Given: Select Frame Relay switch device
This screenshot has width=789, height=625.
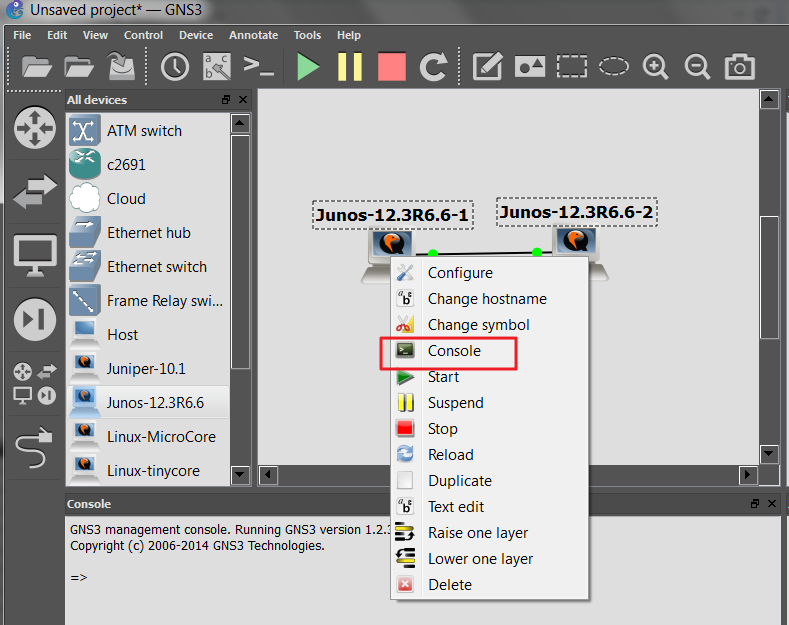Looking at the screenshot, I should [148, 300].
